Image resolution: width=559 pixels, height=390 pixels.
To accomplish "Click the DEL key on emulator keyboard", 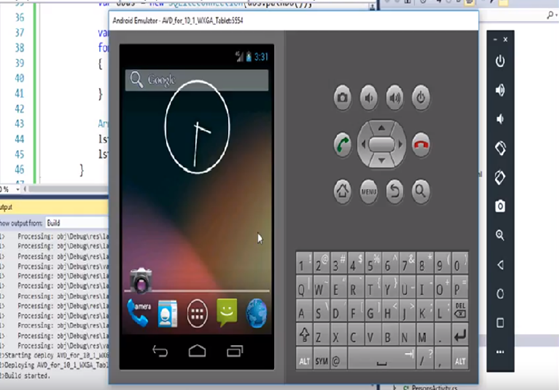I will point(460,311).
